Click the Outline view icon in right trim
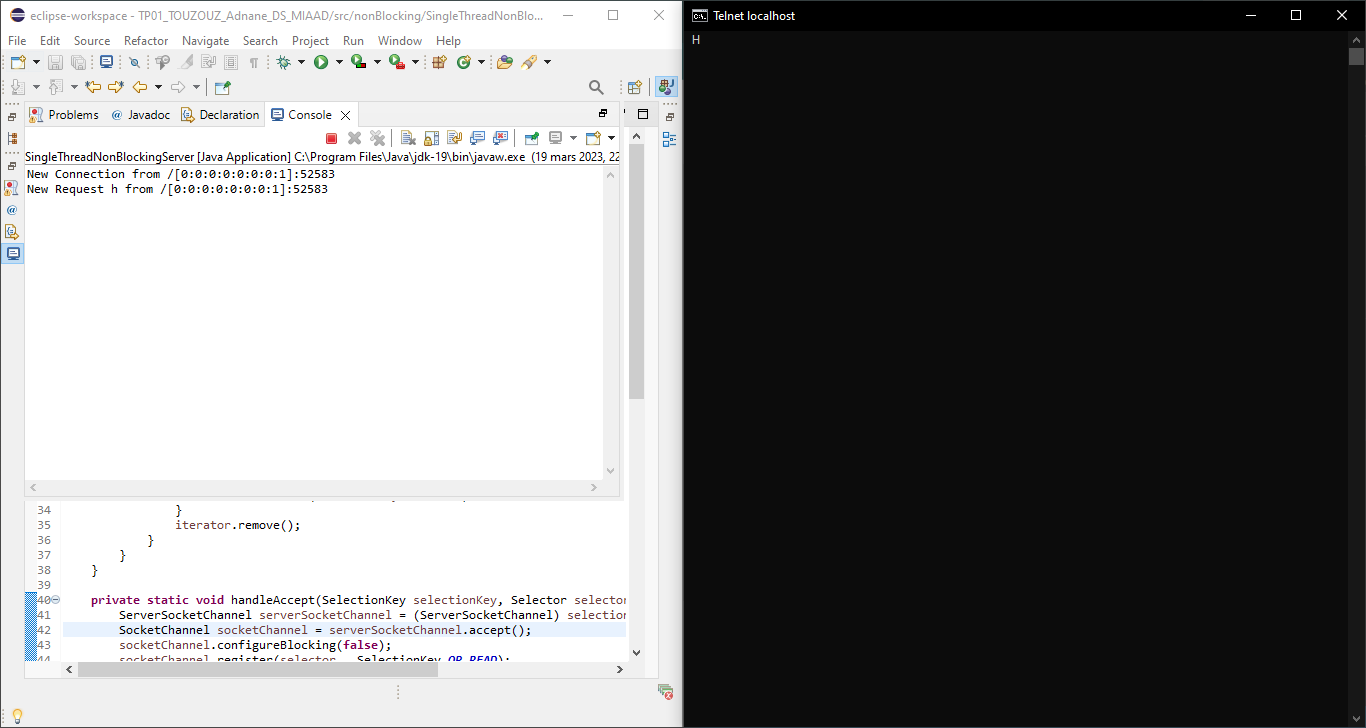This screenshot has width=1366, height=728. (x=669, y=140)
